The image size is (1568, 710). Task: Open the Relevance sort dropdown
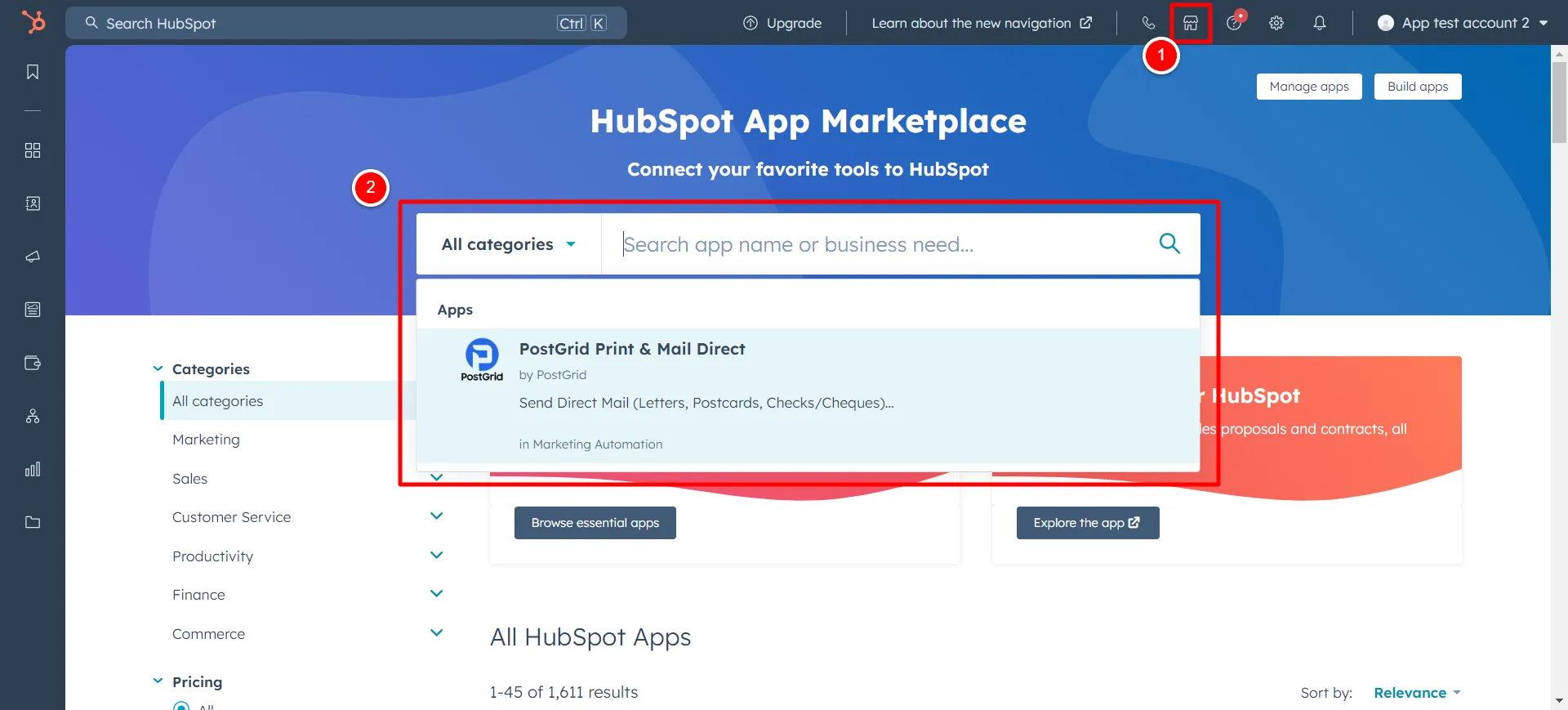(1417, 693)
